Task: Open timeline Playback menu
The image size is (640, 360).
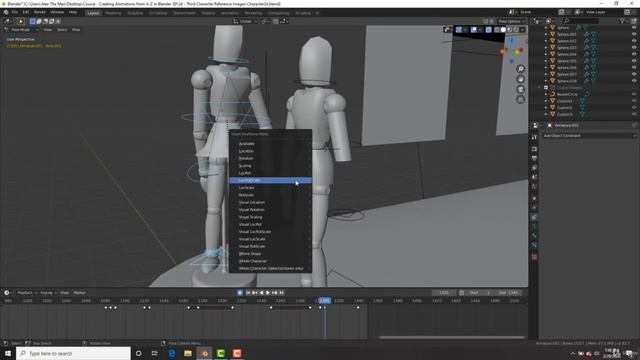Action: 27,293
